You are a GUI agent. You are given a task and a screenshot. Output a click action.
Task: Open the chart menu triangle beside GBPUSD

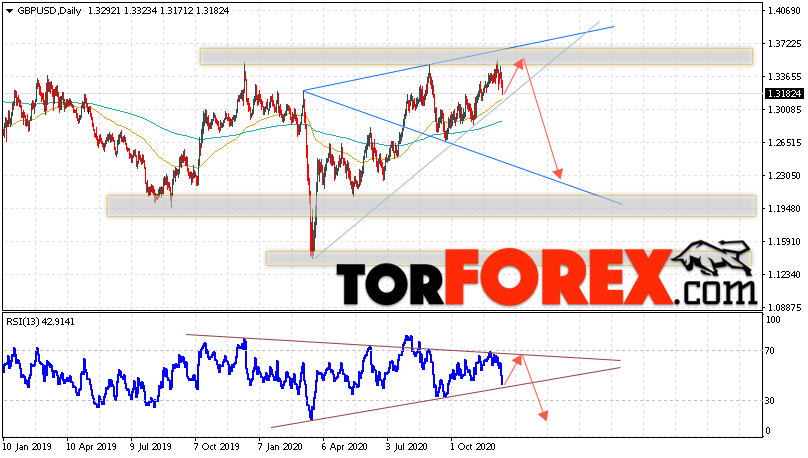point(10,11)
